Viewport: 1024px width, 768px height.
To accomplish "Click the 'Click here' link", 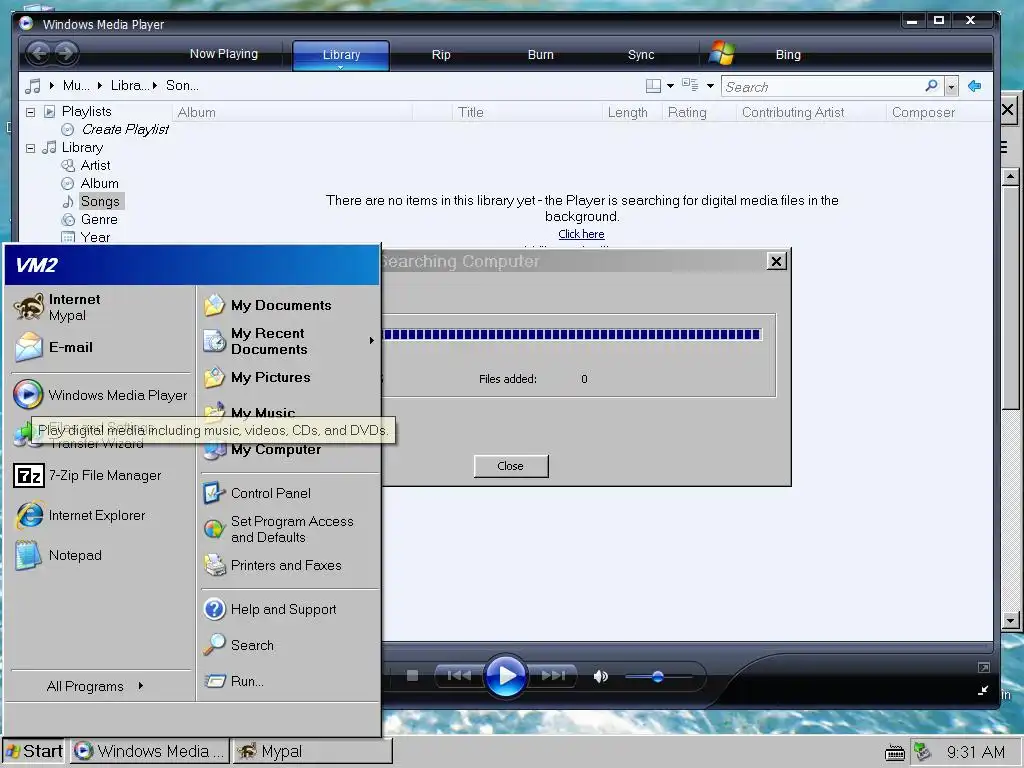I will pos(581,234).
